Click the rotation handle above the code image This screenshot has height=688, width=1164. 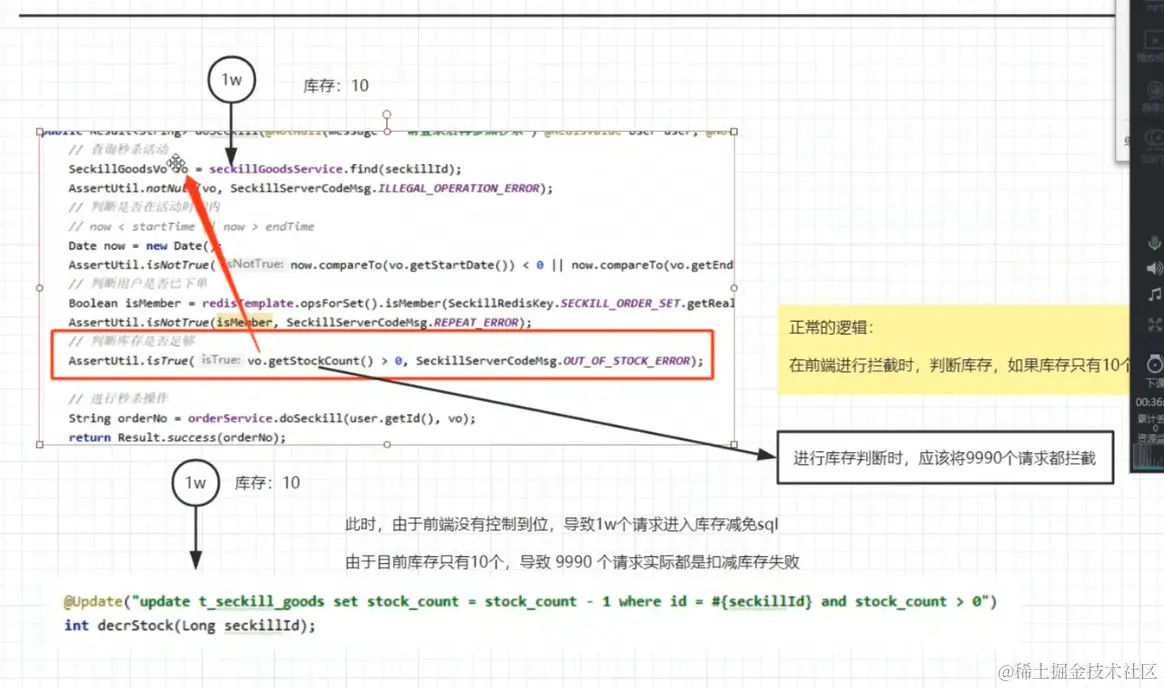point(387,115)
